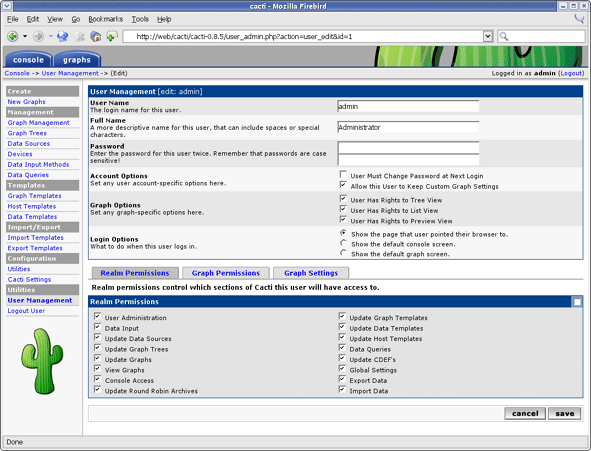The height and width of the screenshot is (451, 591).
Task: Toggle the Update Data Sources checkbox
Action: pyautogui.click(x=97, y=337)
